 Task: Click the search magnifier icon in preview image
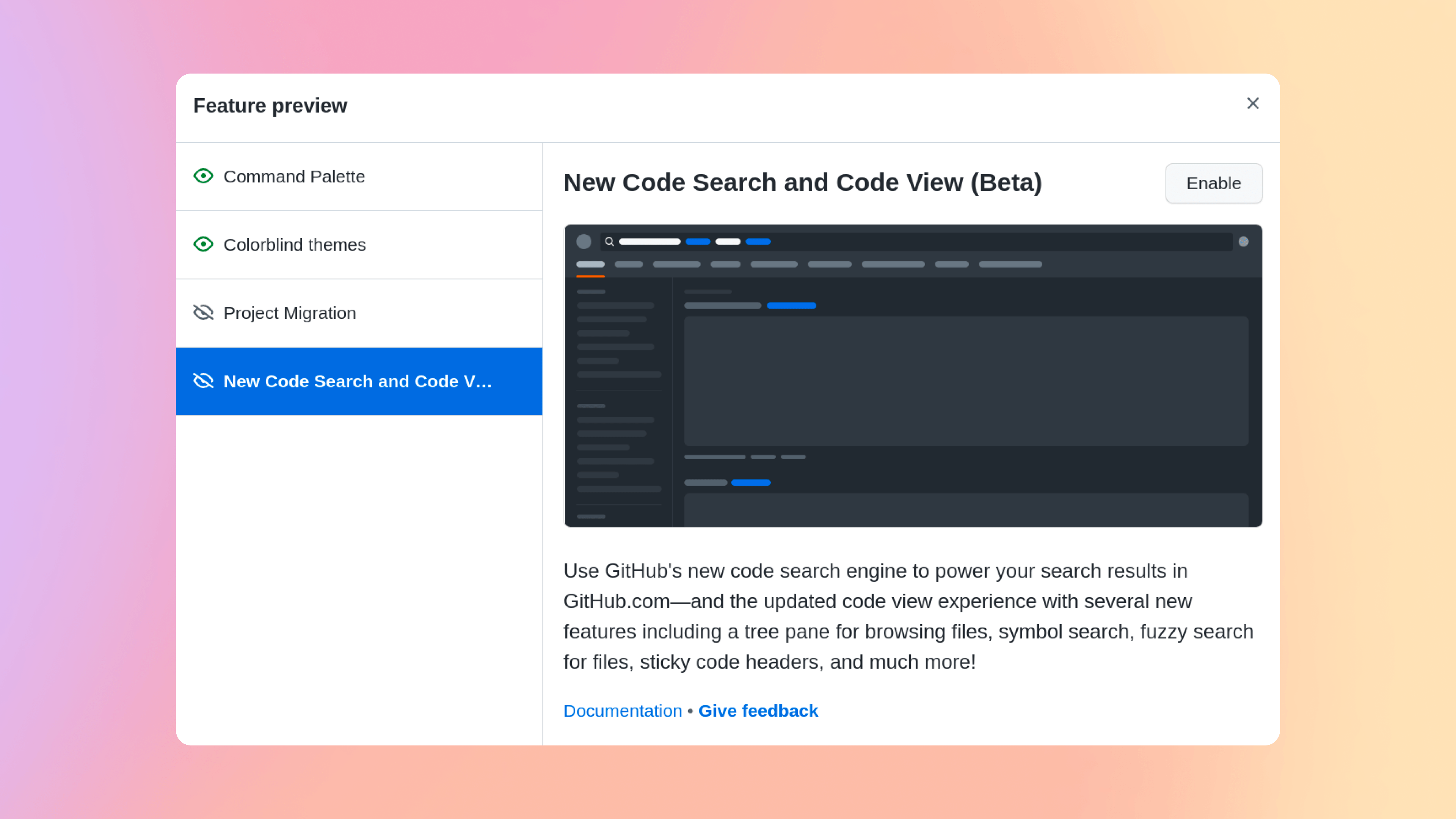609,242
